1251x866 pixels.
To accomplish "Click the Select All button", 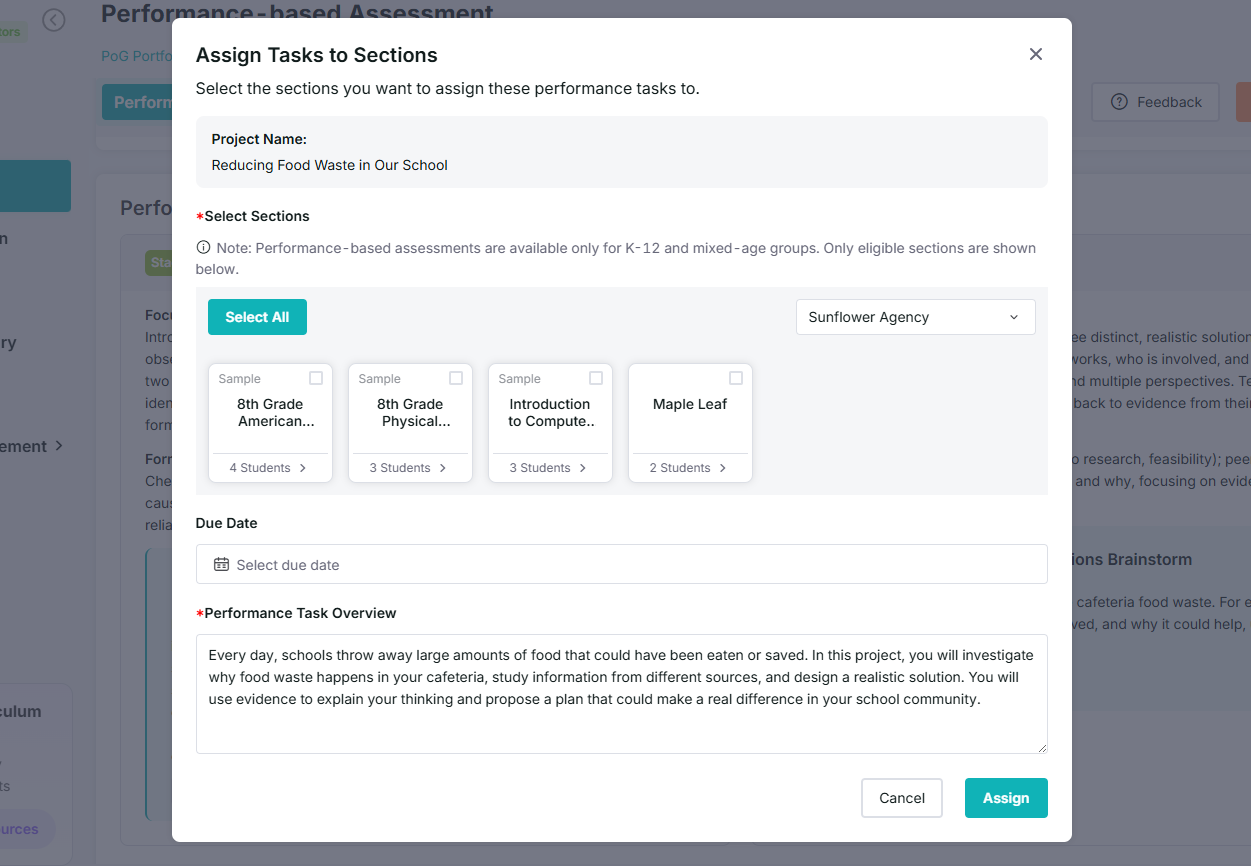I will (x=257, y=317).
